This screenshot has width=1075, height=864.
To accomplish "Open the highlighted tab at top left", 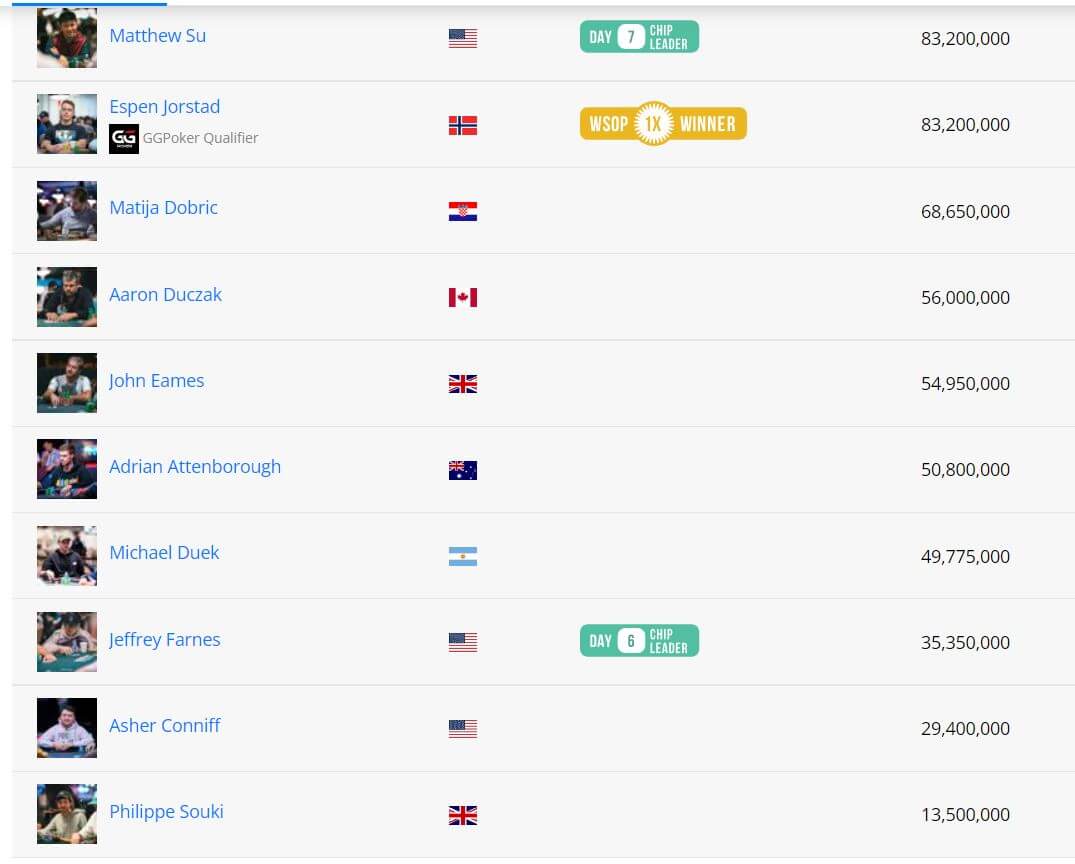I will 90,4.
